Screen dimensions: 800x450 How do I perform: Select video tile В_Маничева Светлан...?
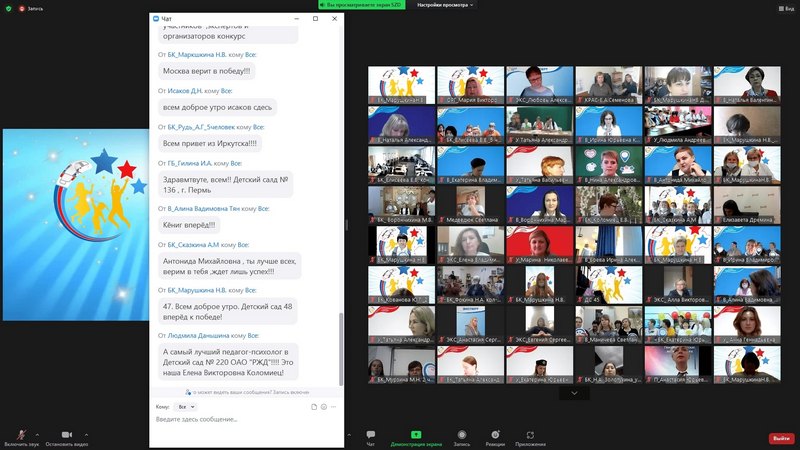pyautogui.click(x=609, y=325)
